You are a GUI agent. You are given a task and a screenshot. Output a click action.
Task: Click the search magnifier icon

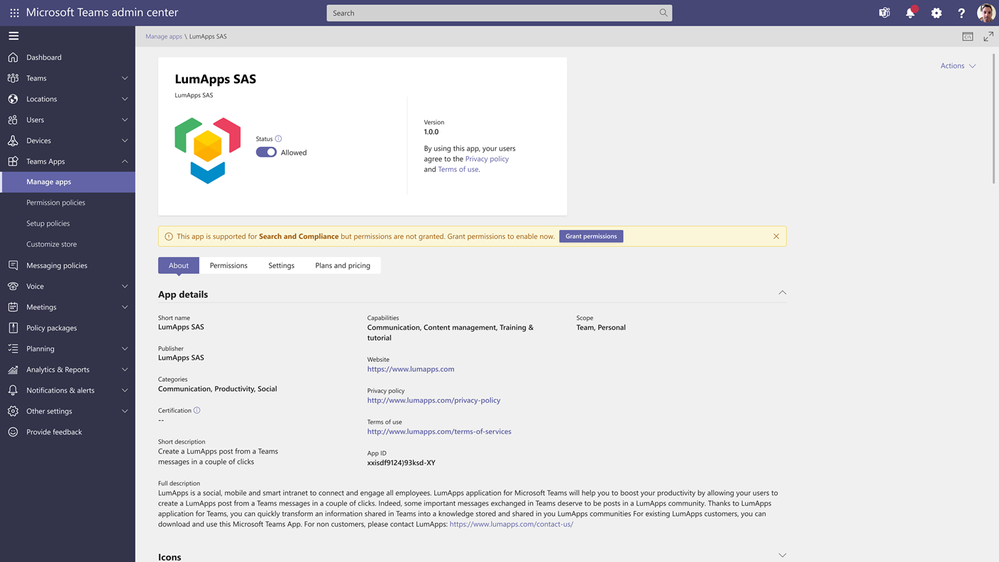(x=663, y=13)
